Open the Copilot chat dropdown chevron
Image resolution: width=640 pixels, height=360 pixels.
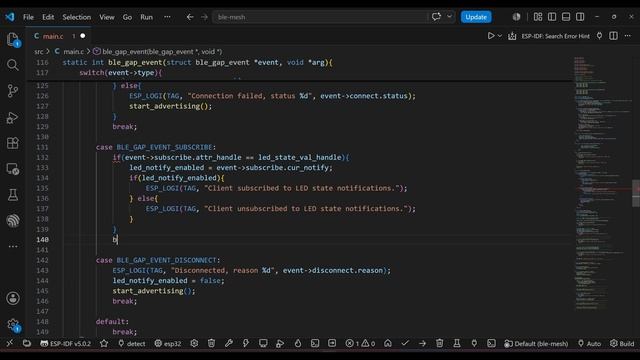click(x=449, y=17)
